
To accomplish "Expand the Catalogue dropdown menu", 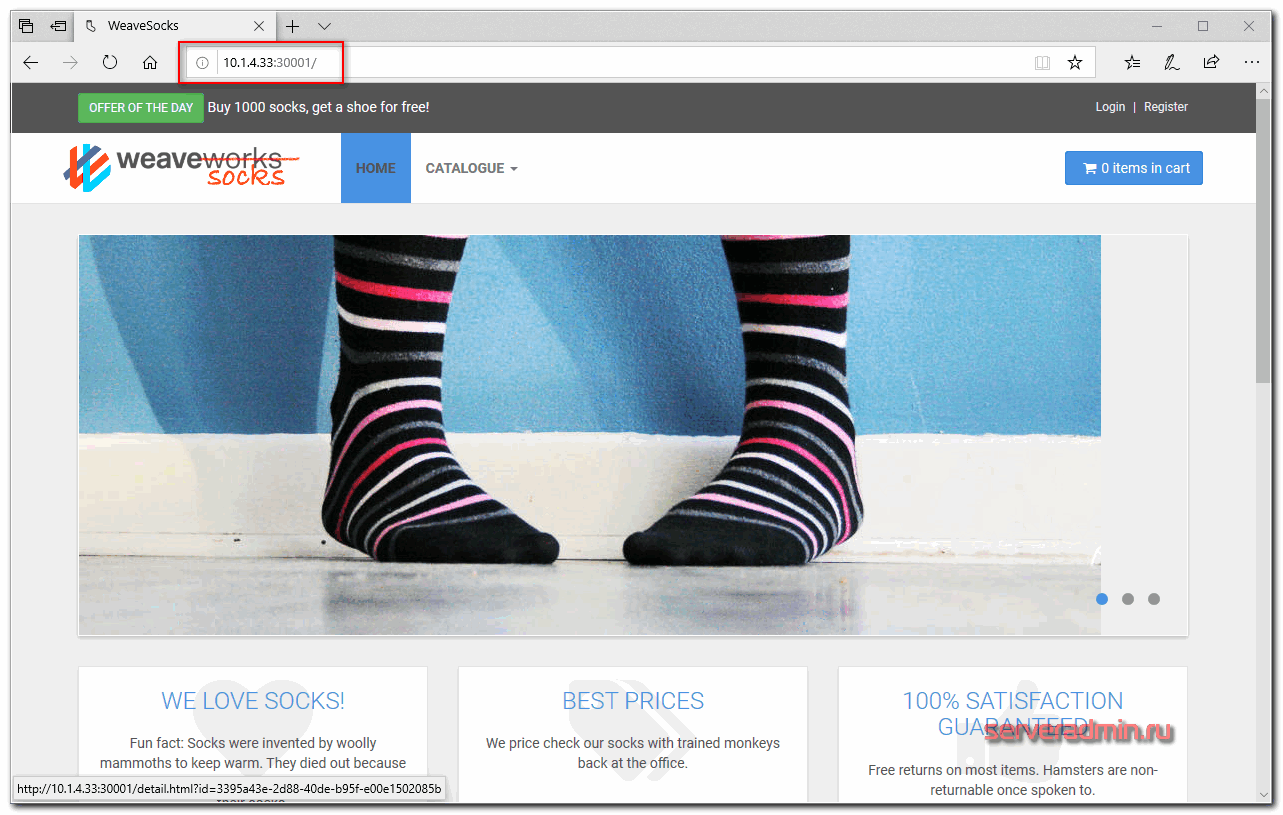I will [x=471, y=168].
